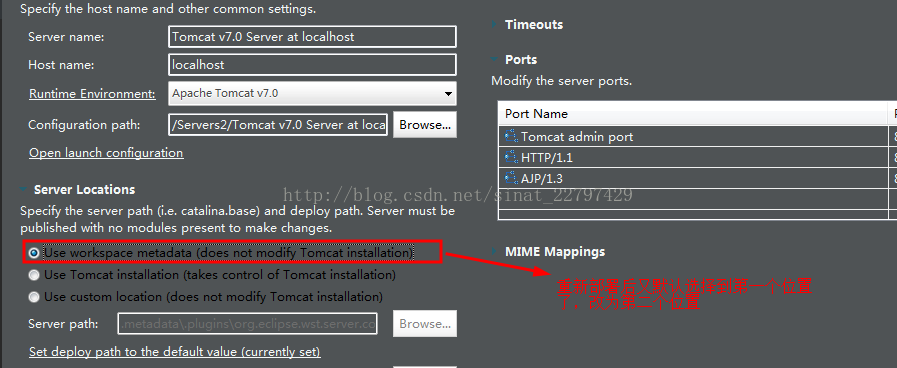Screen dimensions: 897x368
Task: Click the HTTP/1.1 port icon
Action: [x=511, y=157]
